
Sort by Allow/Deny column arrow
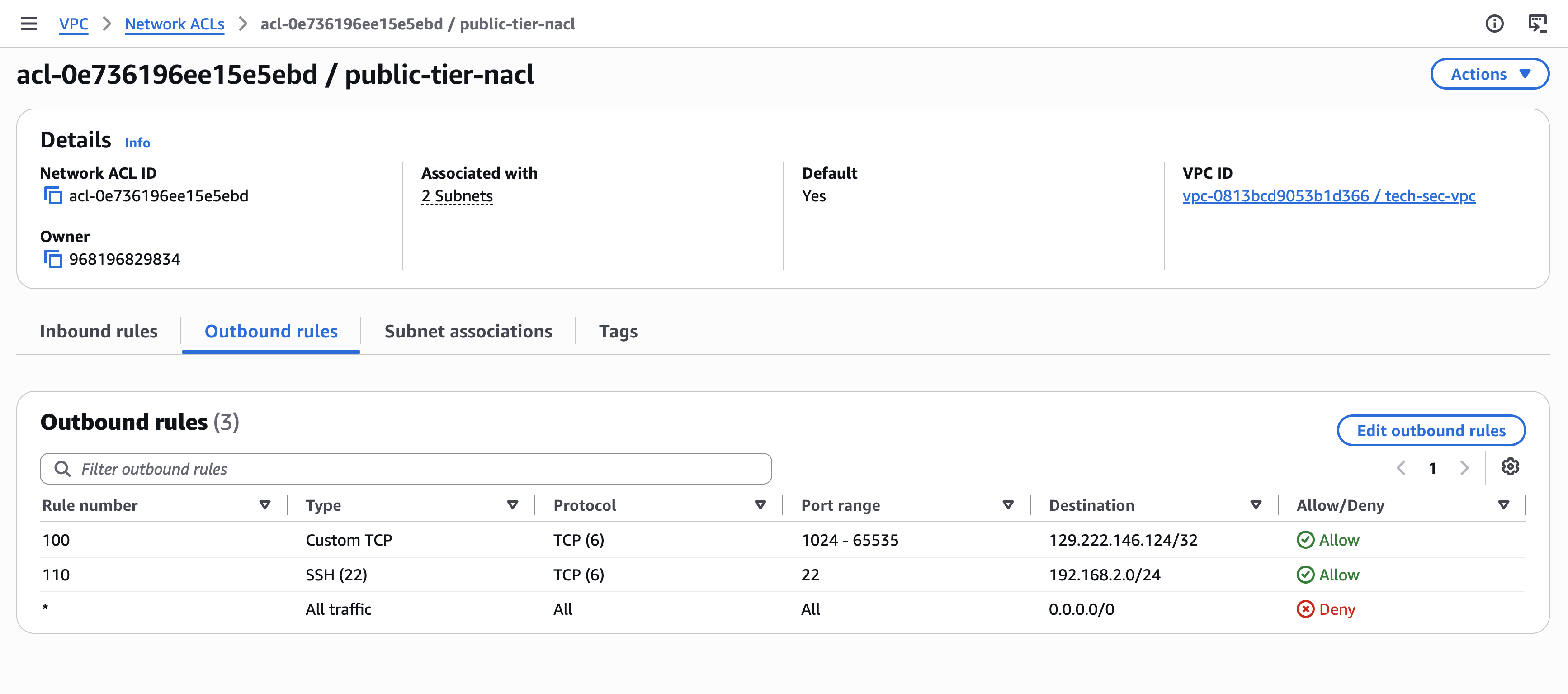1503,505
